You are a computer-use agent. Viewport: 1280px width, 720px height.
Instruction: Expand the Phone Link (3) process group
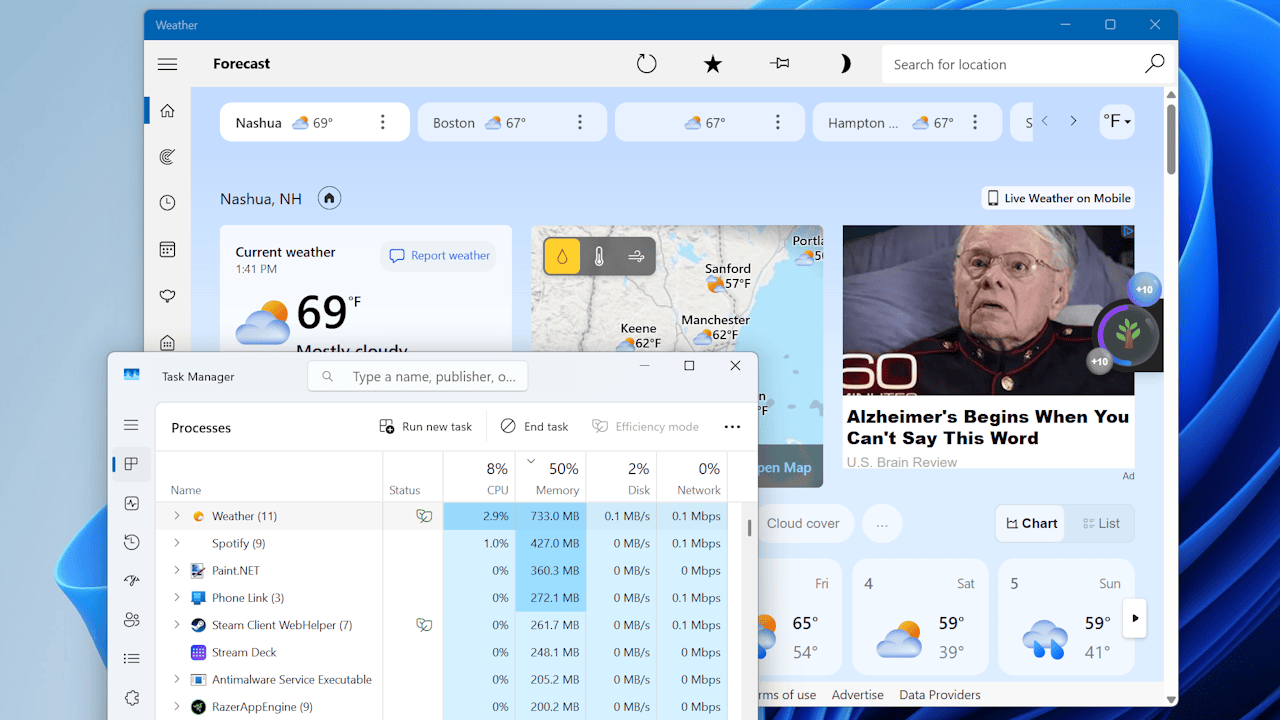pyautogui.click(x=177, y=598)
